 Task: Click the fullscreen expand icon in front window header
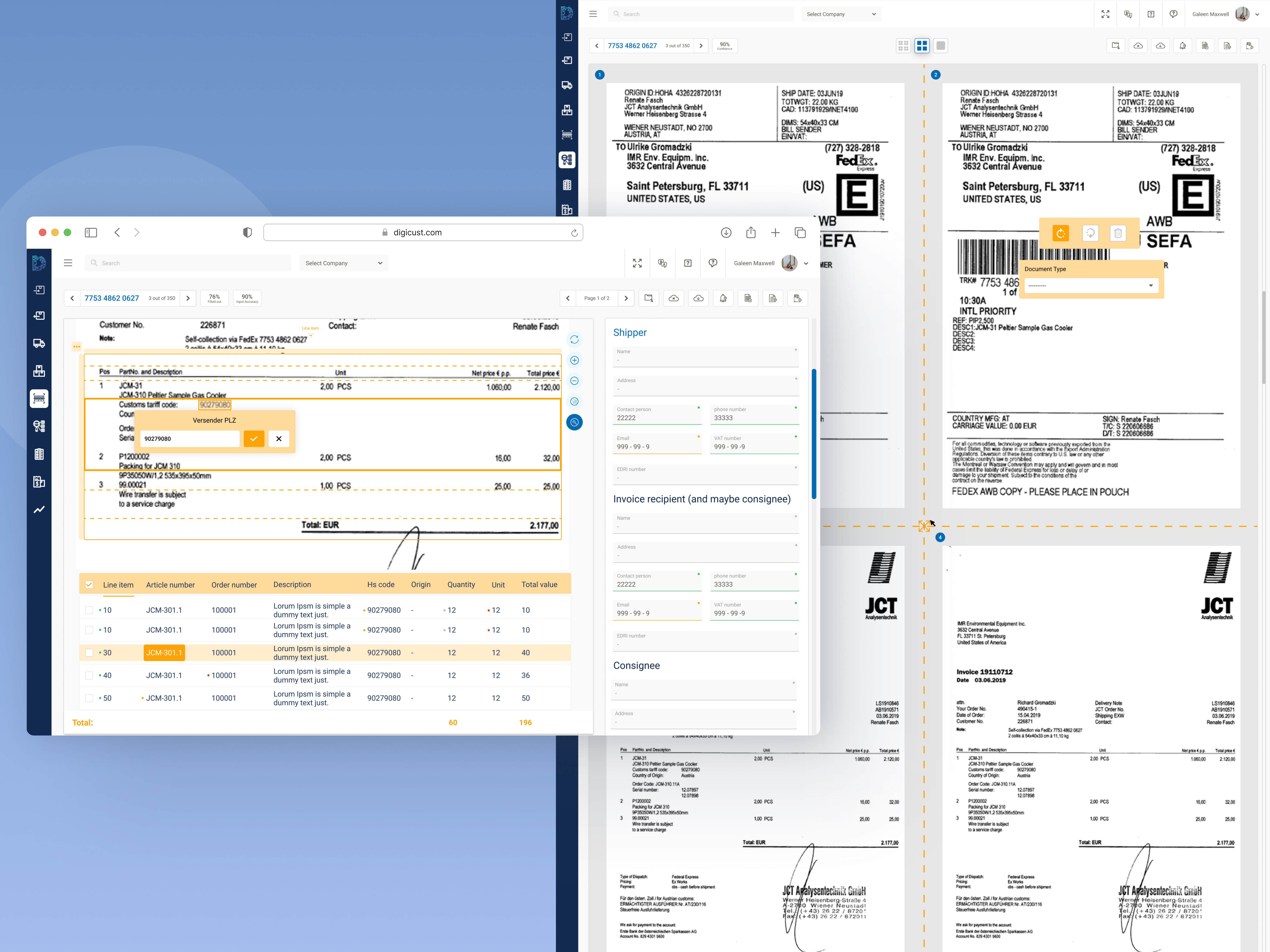tap(637, 263)
